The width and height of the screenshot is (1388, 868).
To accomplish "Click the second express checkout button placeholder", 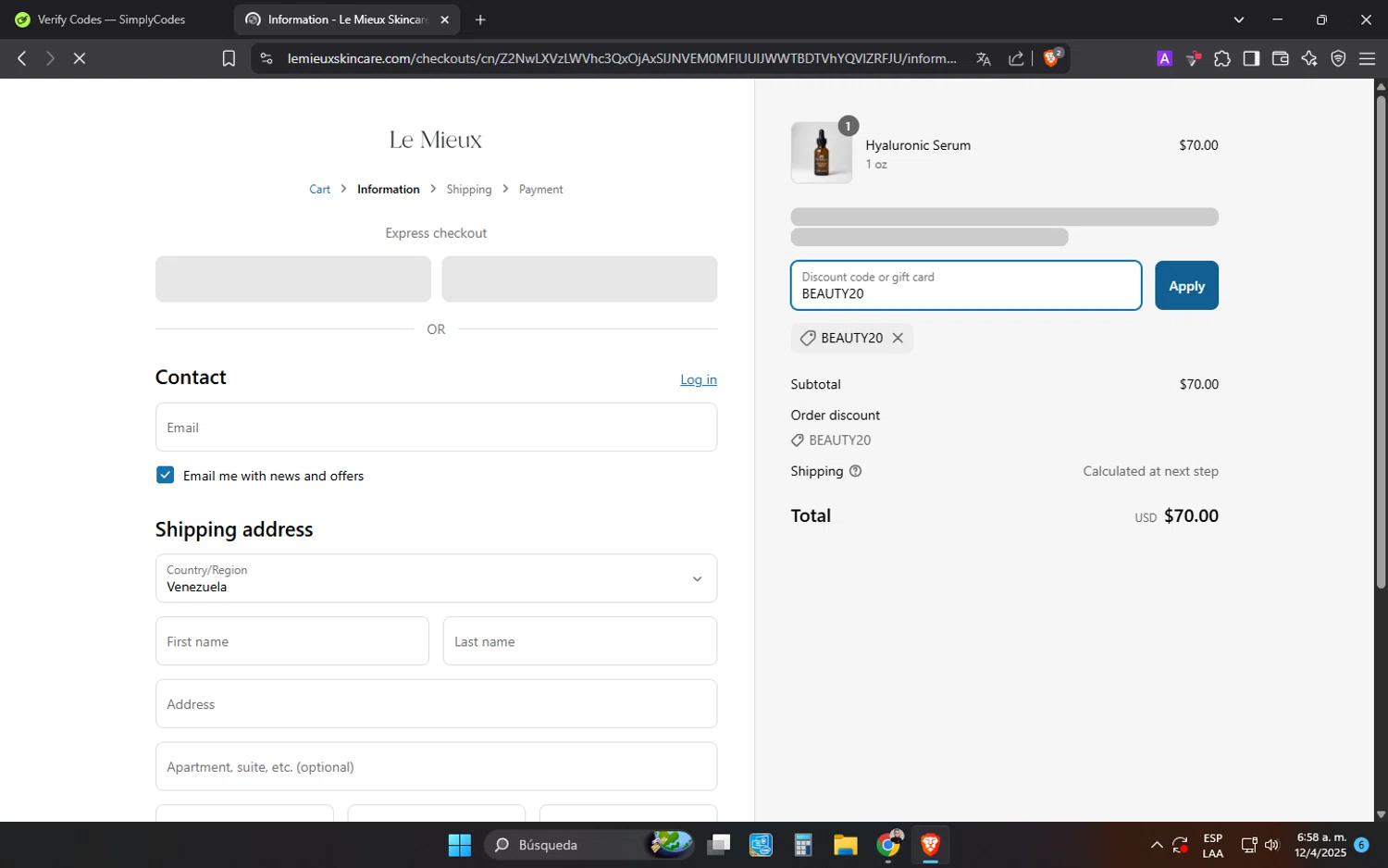I will click(579, 279).
